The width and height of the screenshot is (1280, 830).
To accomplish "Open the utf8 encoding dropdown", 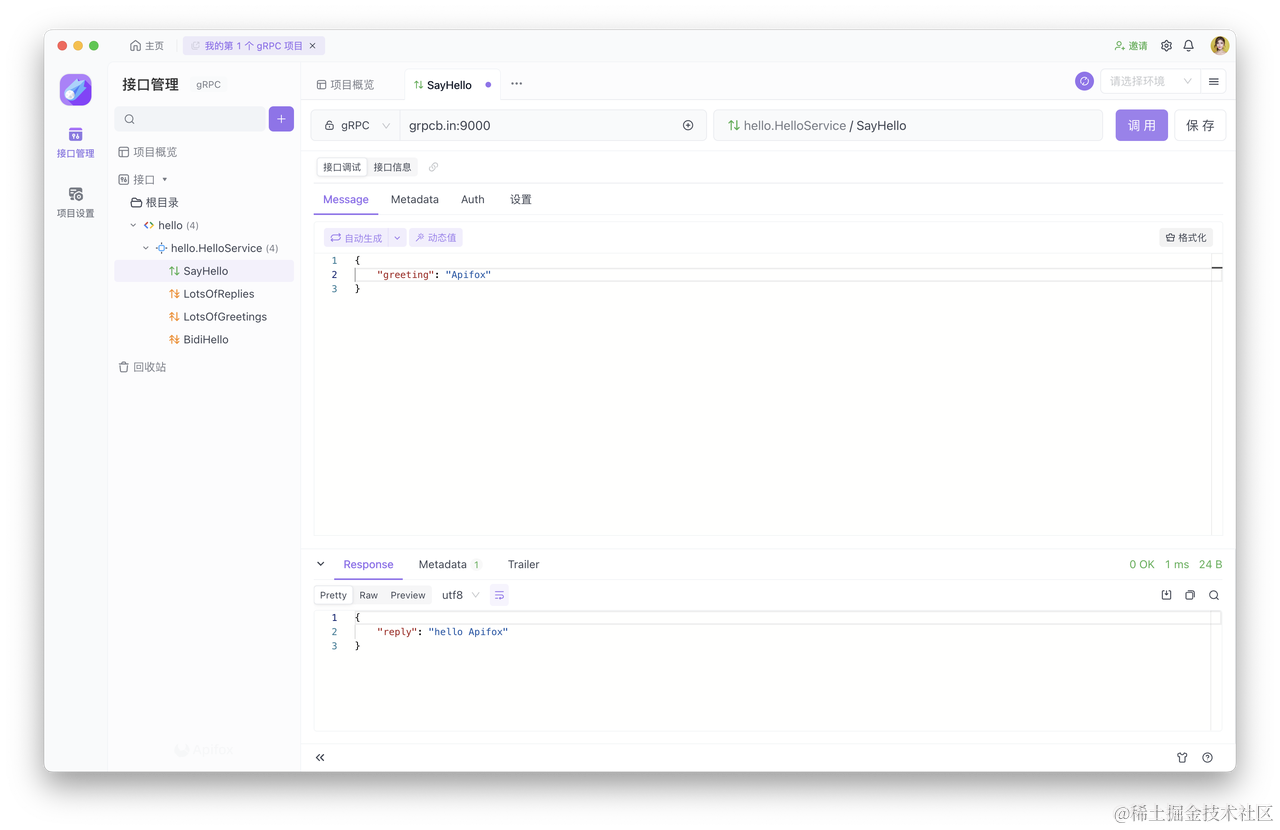I will [461, 595].
